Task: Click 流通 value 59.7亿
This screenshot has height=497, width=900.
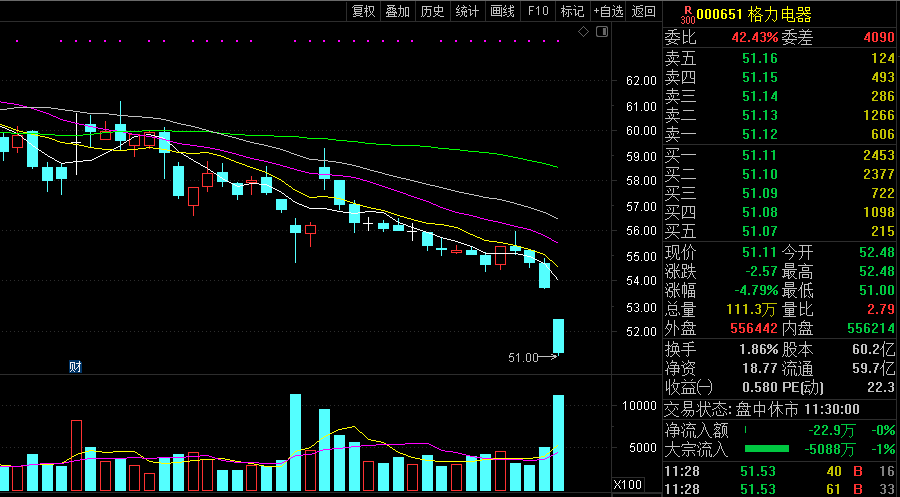Action: (873, 368)
